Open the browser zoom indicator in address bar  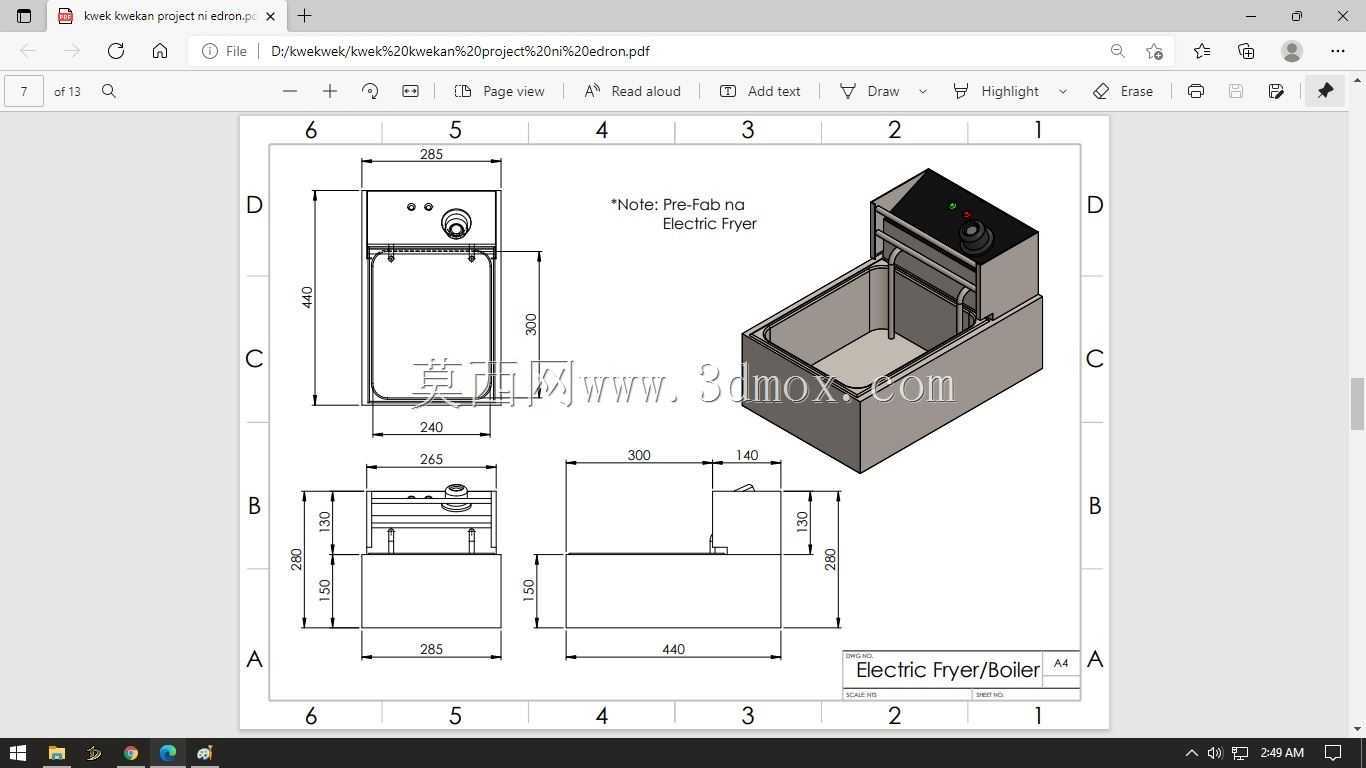click(x=1117, y=51)
